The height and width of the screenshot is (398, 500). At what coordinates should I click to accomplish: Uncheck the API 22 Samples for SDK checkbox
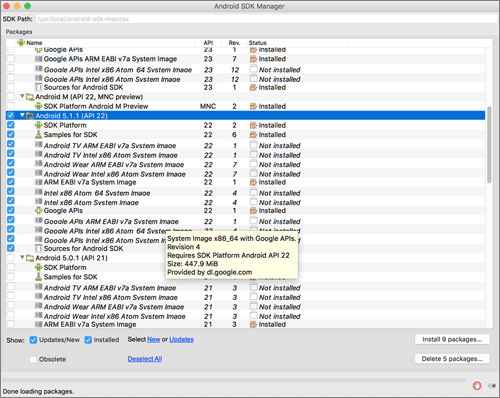click(x=11, y=134)
